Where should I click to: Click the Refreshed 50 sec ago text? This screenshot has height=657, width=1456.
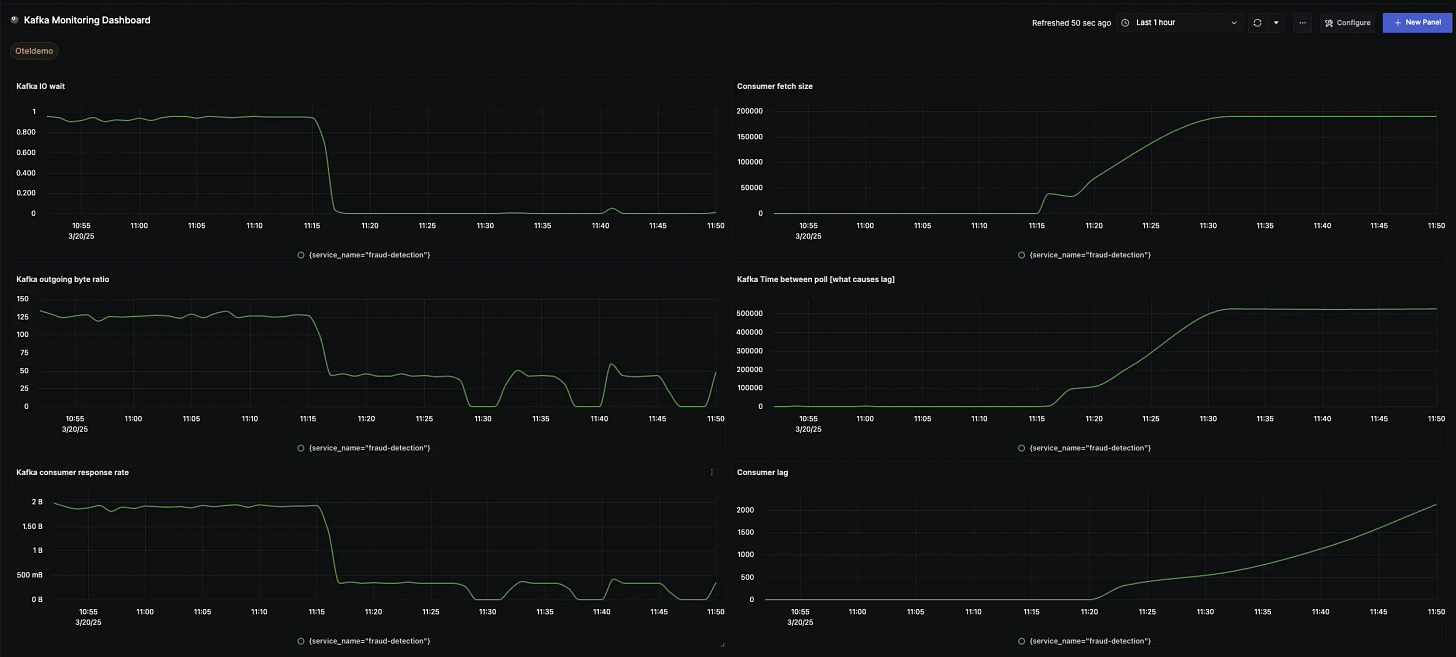(x=1071, y=22)
